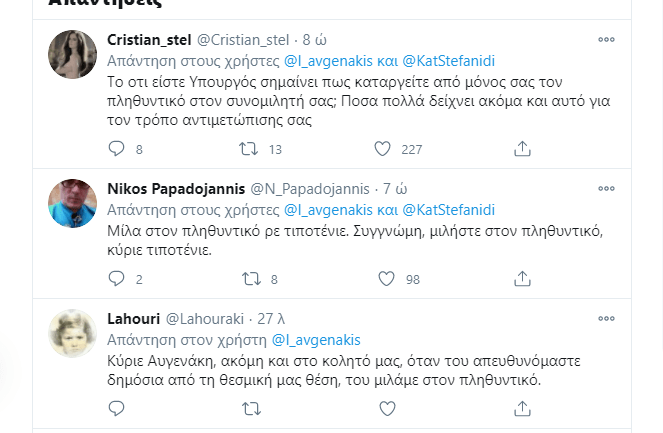
Task: Open more options on Nikos Papadojannis's tweet
Action: pyautogui.click(x=606, y=189)
